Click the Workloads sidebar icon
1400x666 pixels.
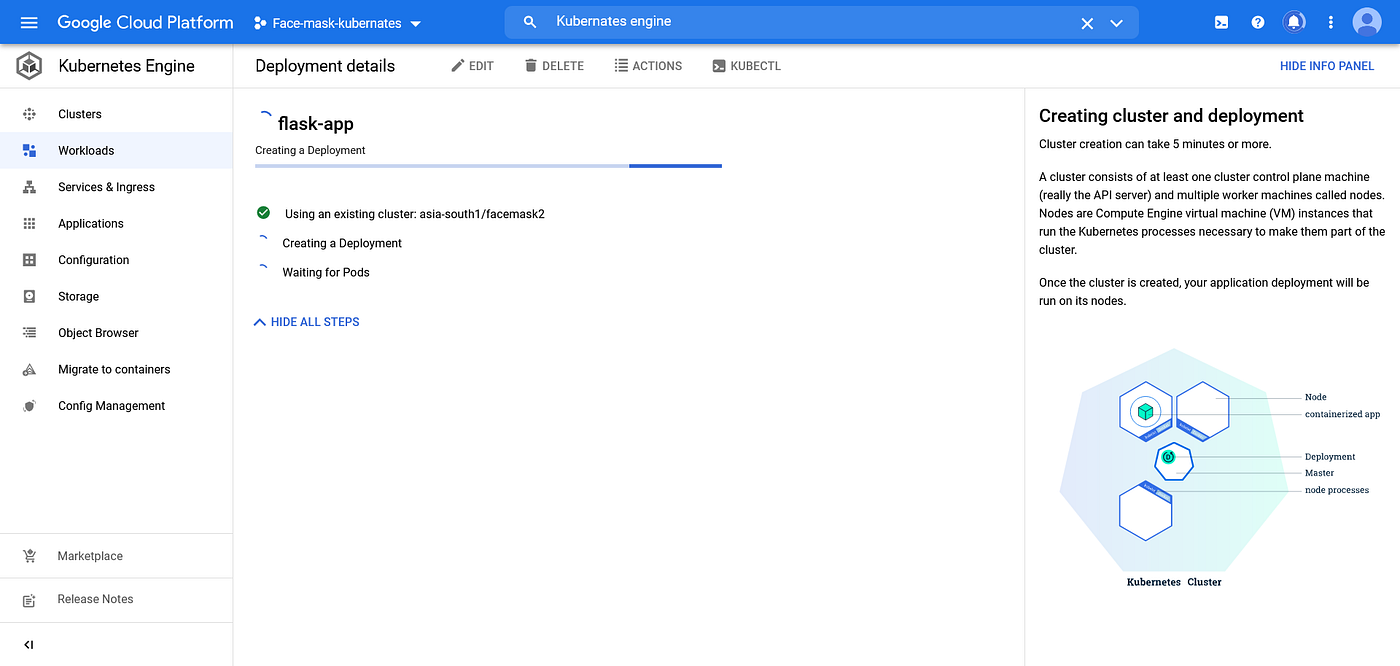(29, 150)
